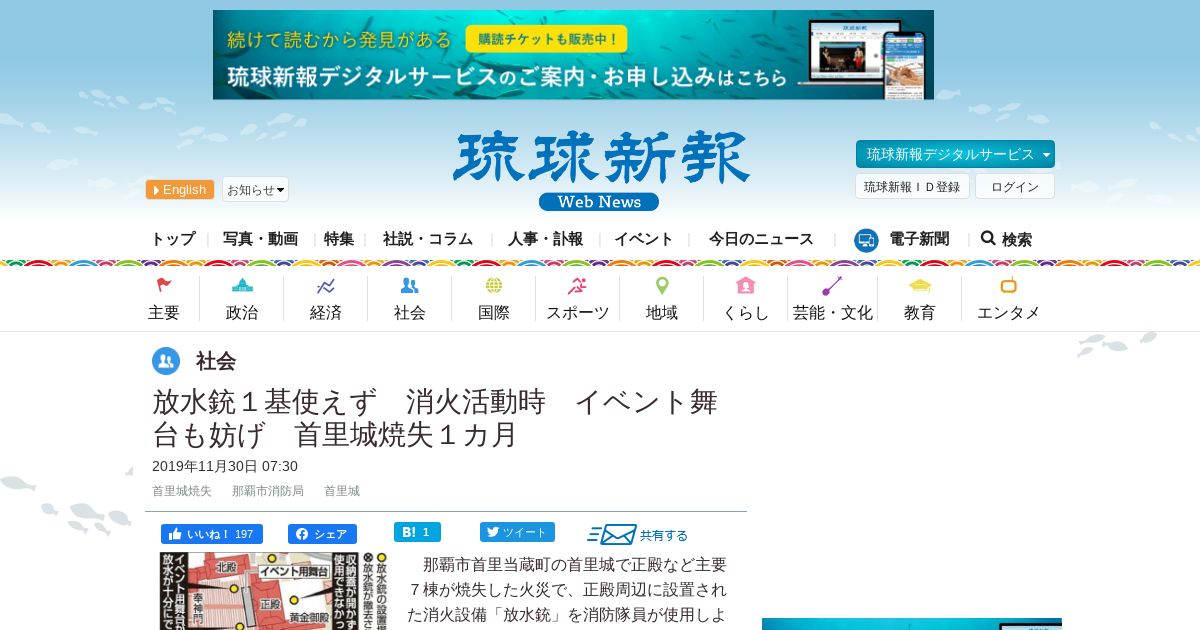This screenshot has width=1200, height=630.
Task: Click the エンタメ TV icon
Action: pos(1008,285)
